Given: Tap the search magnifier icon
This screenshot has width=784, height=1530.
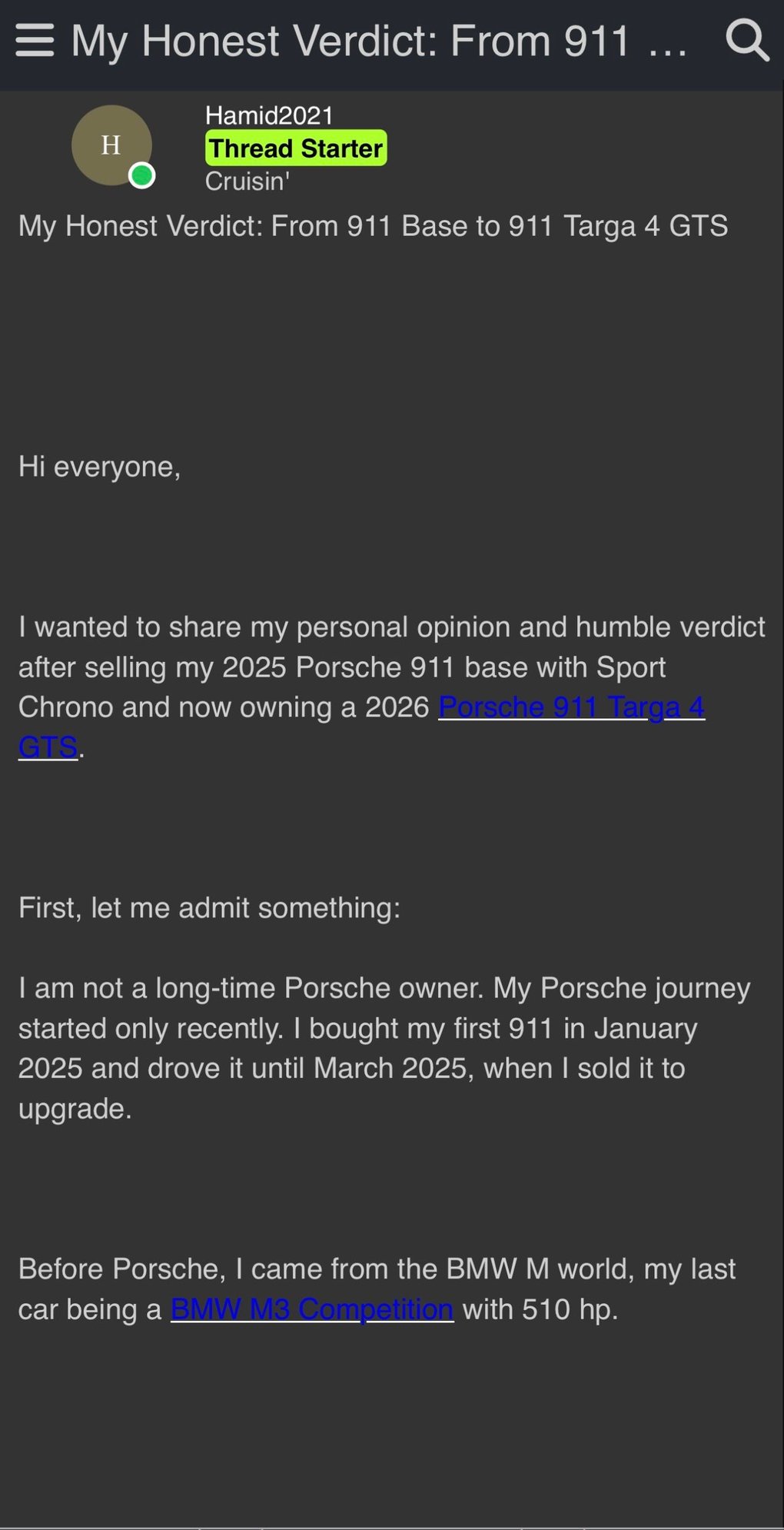Looking at the screenshot, I should tap(747, 41).
